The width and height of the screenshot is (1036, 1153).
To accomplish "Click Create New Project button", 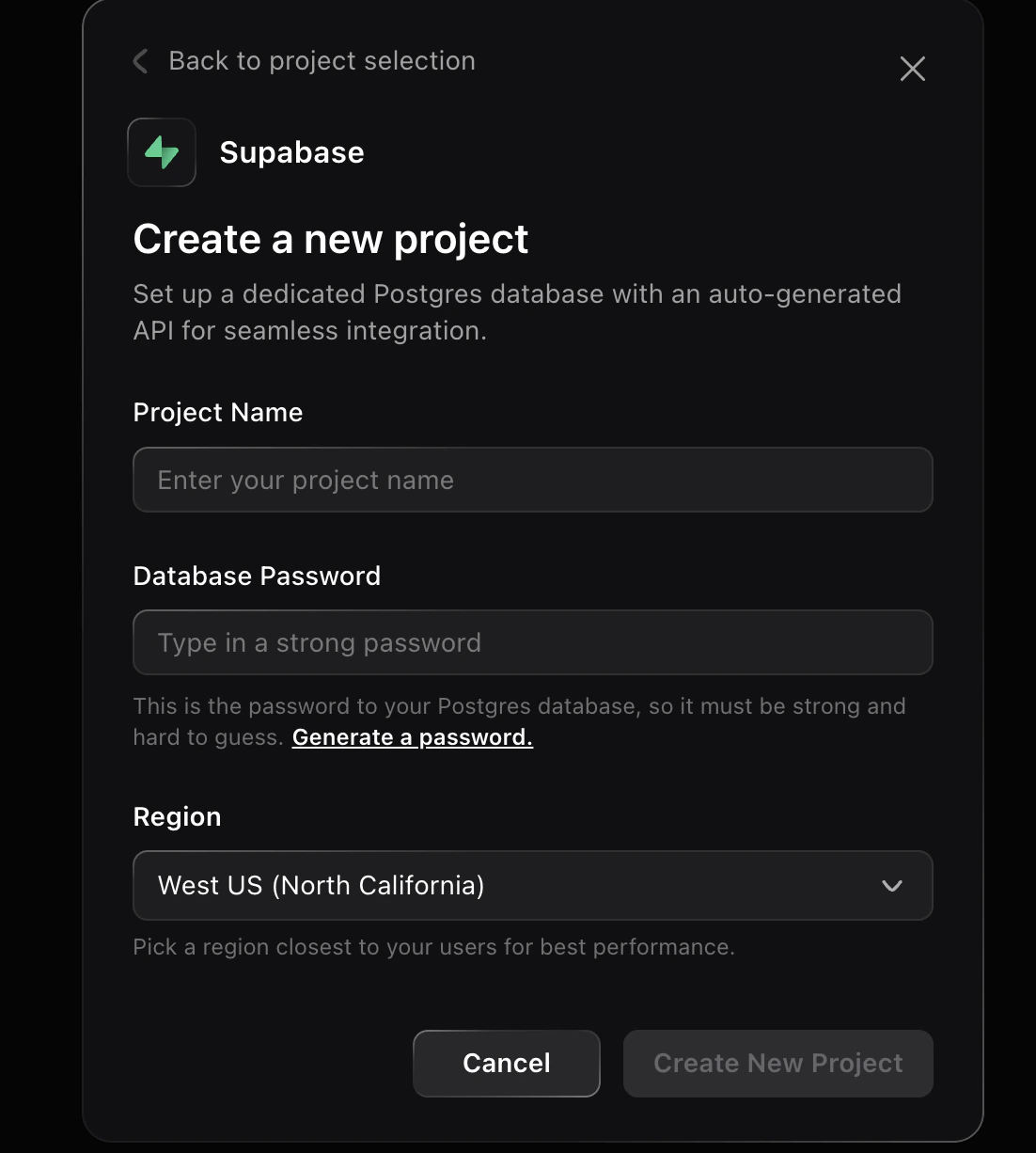I will 777,1063.
